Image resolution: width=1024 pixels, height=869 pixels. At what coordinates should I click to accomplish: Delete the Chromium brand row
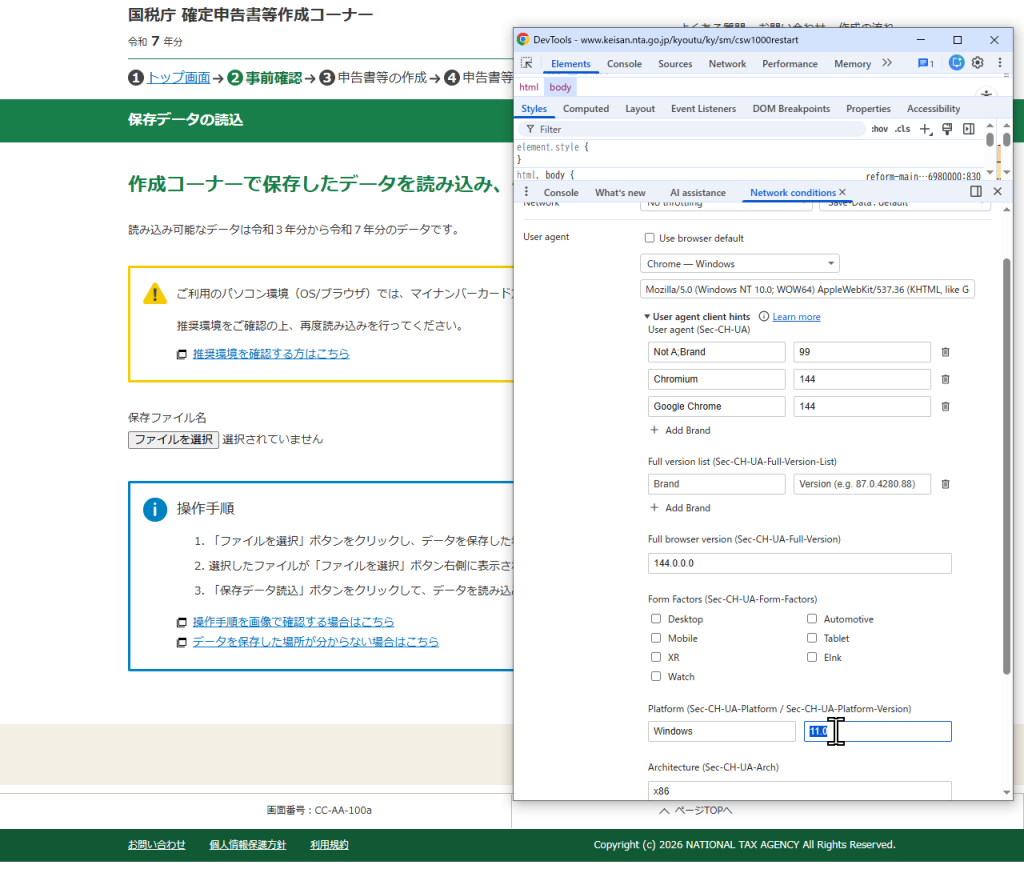[945, 379]
